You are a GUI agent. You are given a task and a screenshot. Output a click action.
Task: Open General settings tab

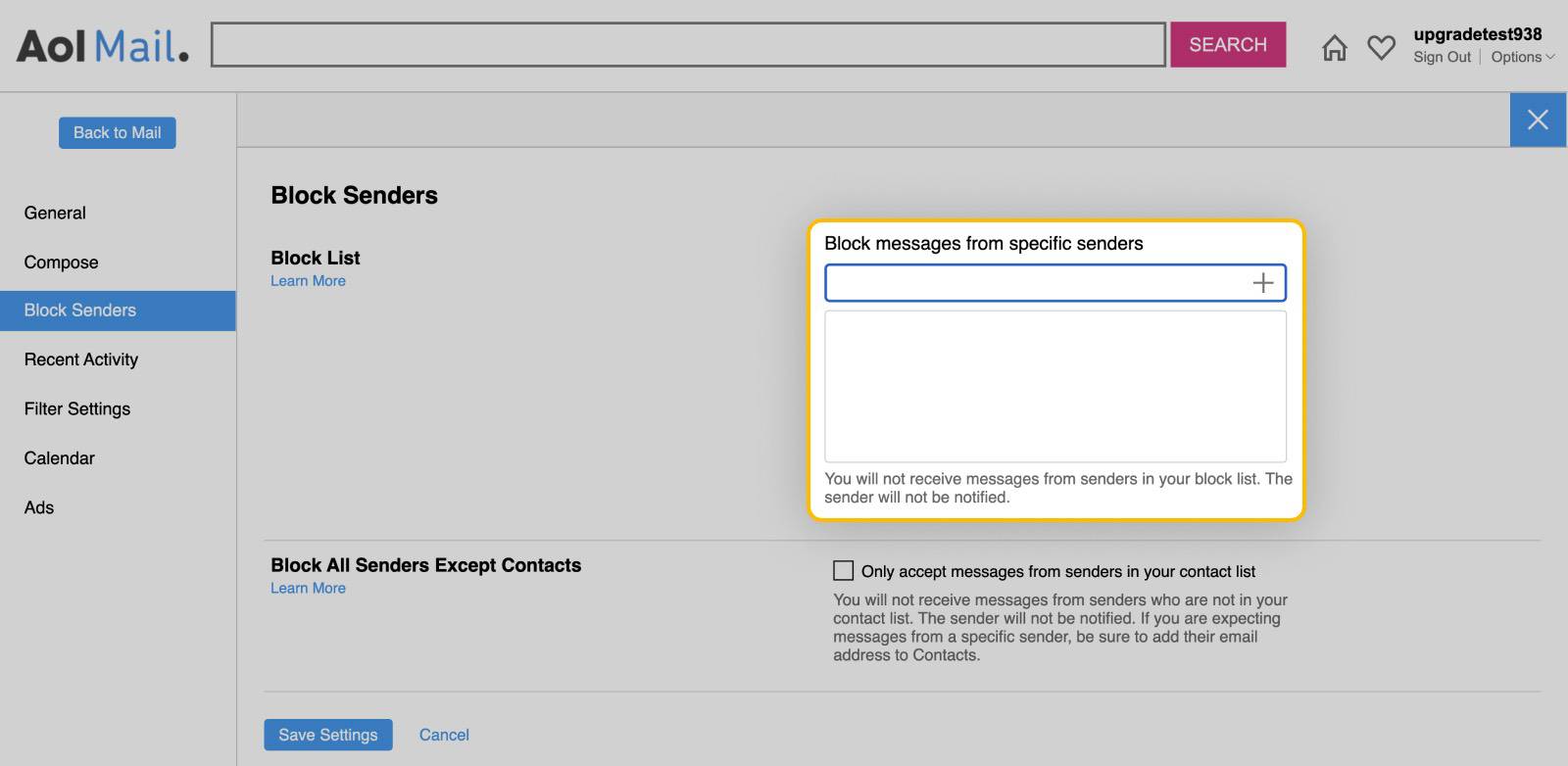click(55, 213)
